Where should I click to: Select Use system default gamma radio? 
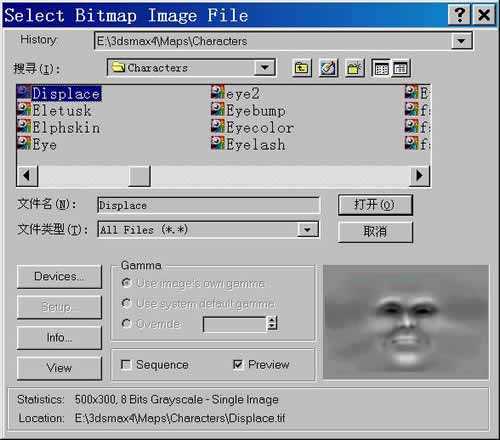pyautogui.click(x=126, y=303)
